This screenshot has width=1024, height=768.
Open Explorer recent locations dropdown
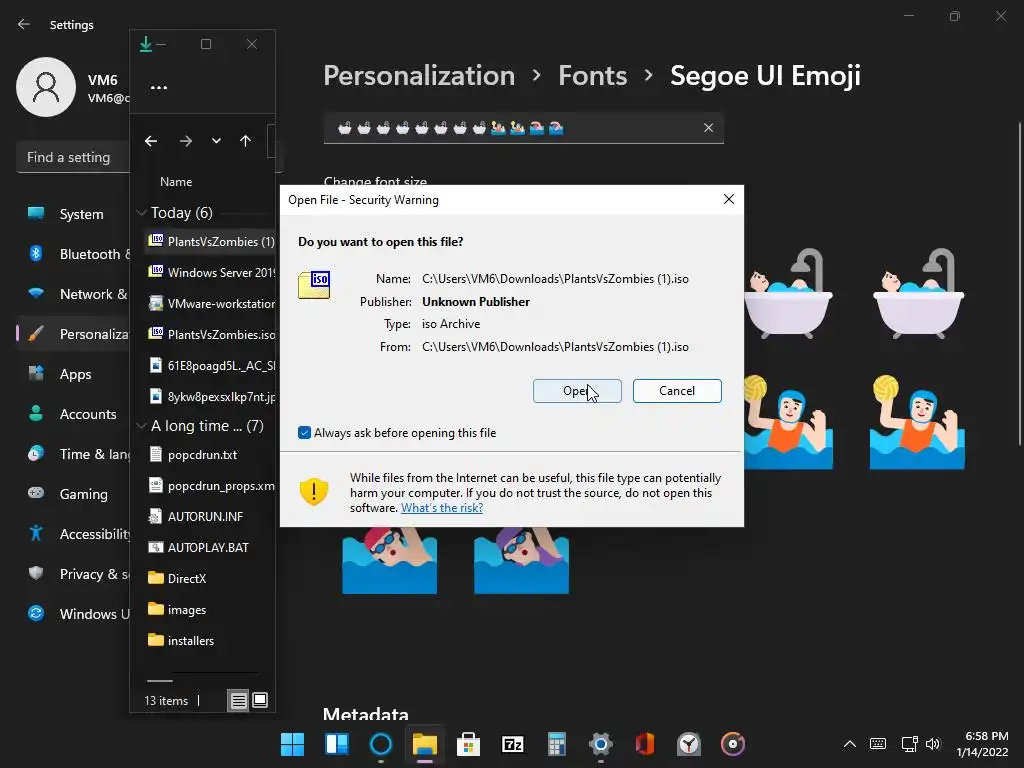pyautogui.click(x=216, y=141)
